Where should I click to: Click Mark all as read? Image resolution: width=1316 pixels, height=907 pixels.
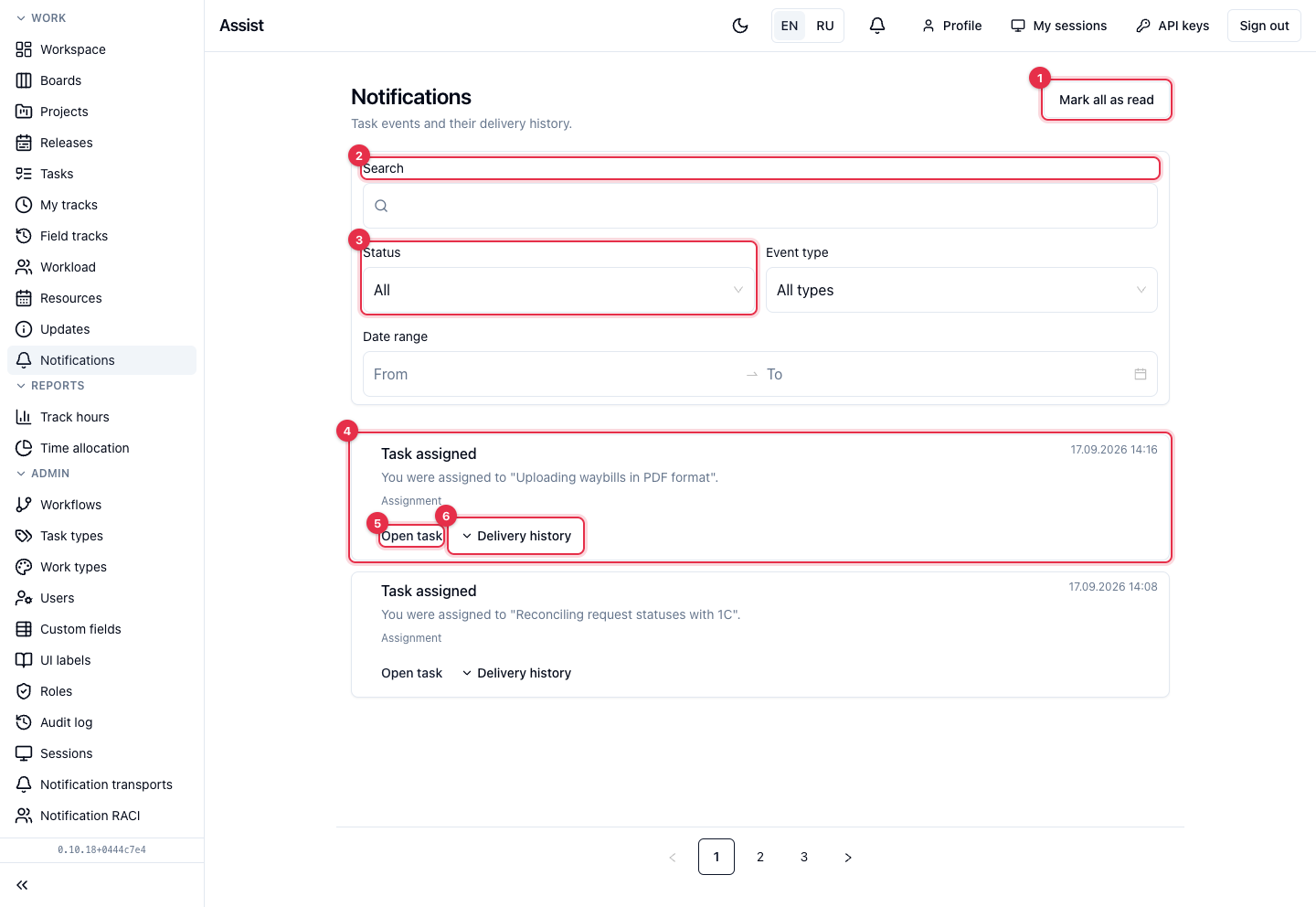click(1107, 100)
